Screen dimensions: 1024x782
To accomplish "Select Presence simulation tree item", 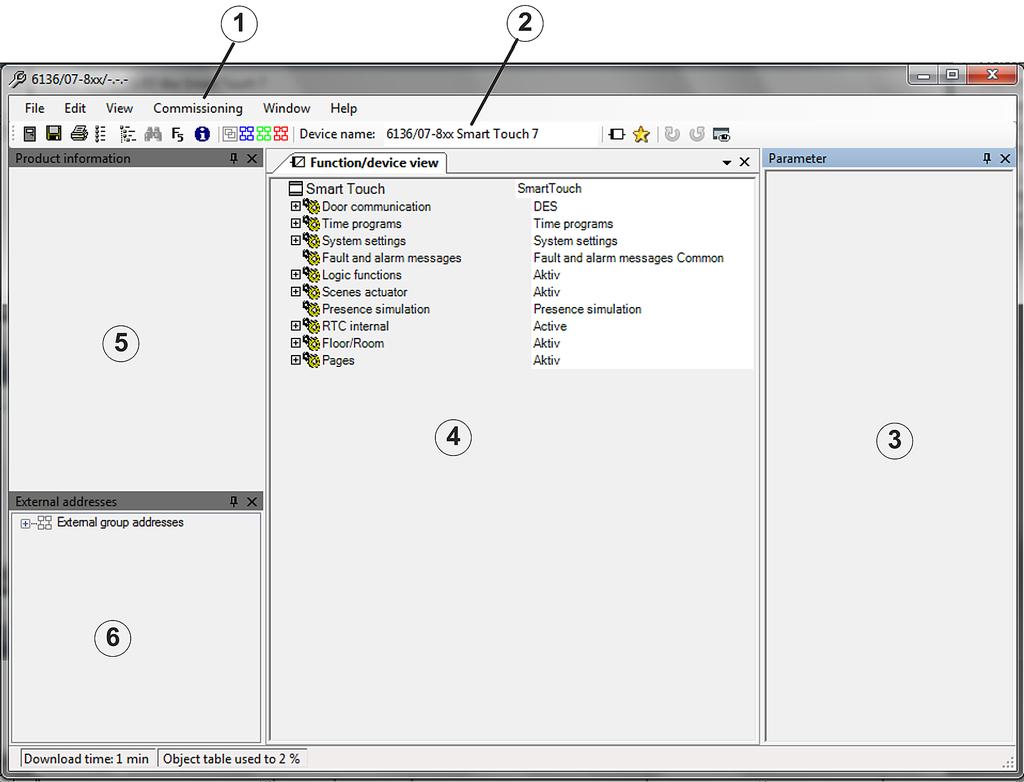I will [x=376, y=308].
